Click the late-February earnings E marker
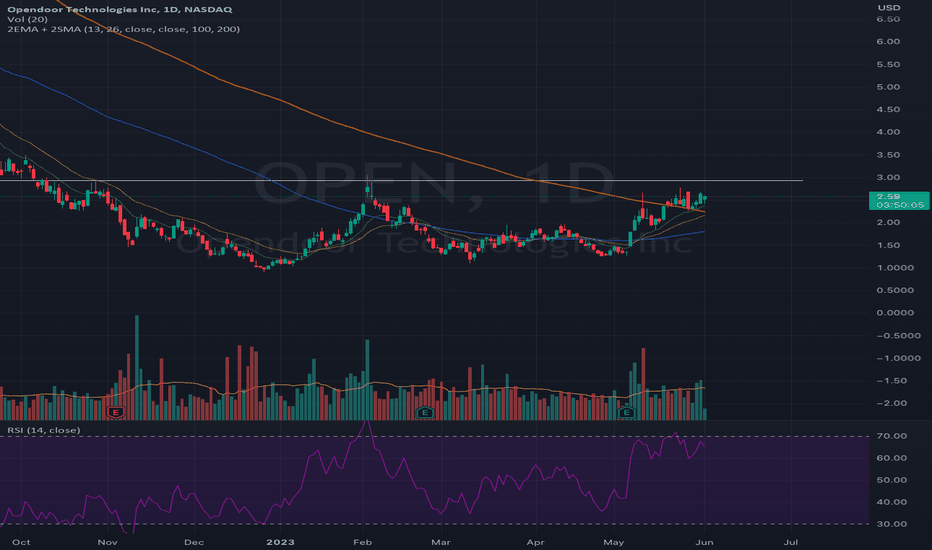 pos(424,412)
